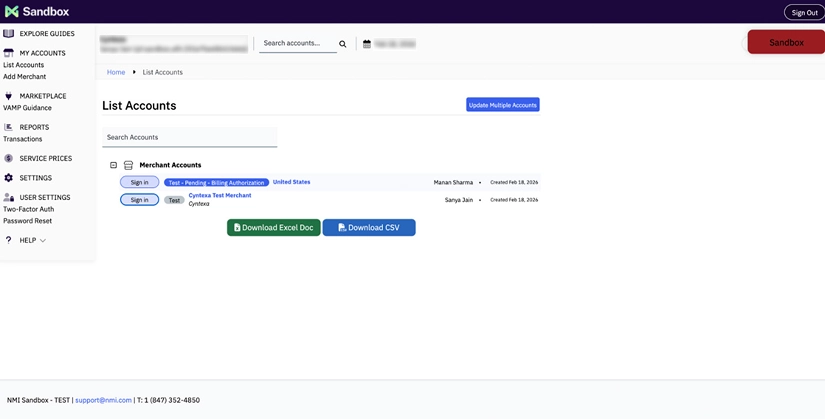
Task: Click the User Settings person-lock icon
Action: pos(8,197)
